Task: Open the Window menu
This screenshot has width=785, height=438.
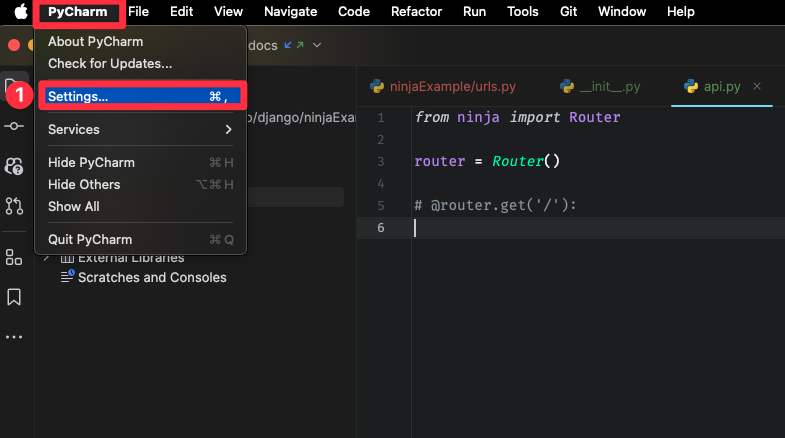Action: (622, 12)
